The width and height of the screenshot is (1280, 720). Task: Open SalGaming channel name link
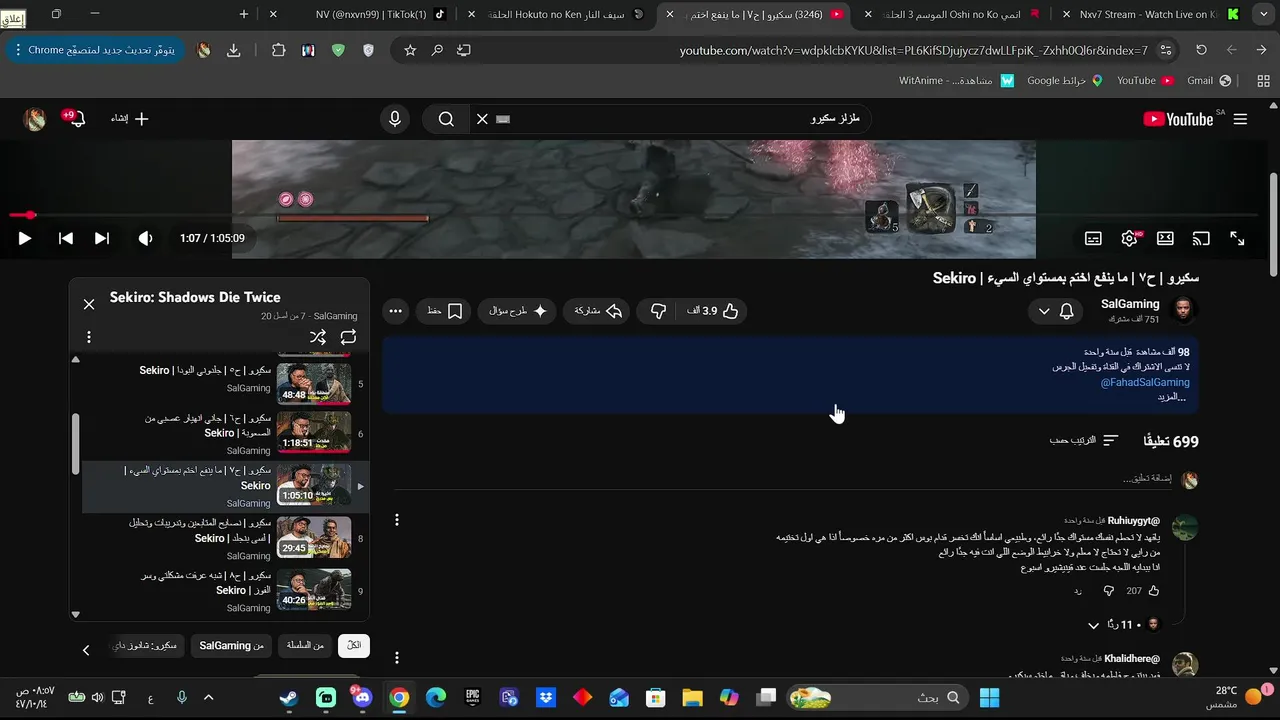click(1130, 304)
